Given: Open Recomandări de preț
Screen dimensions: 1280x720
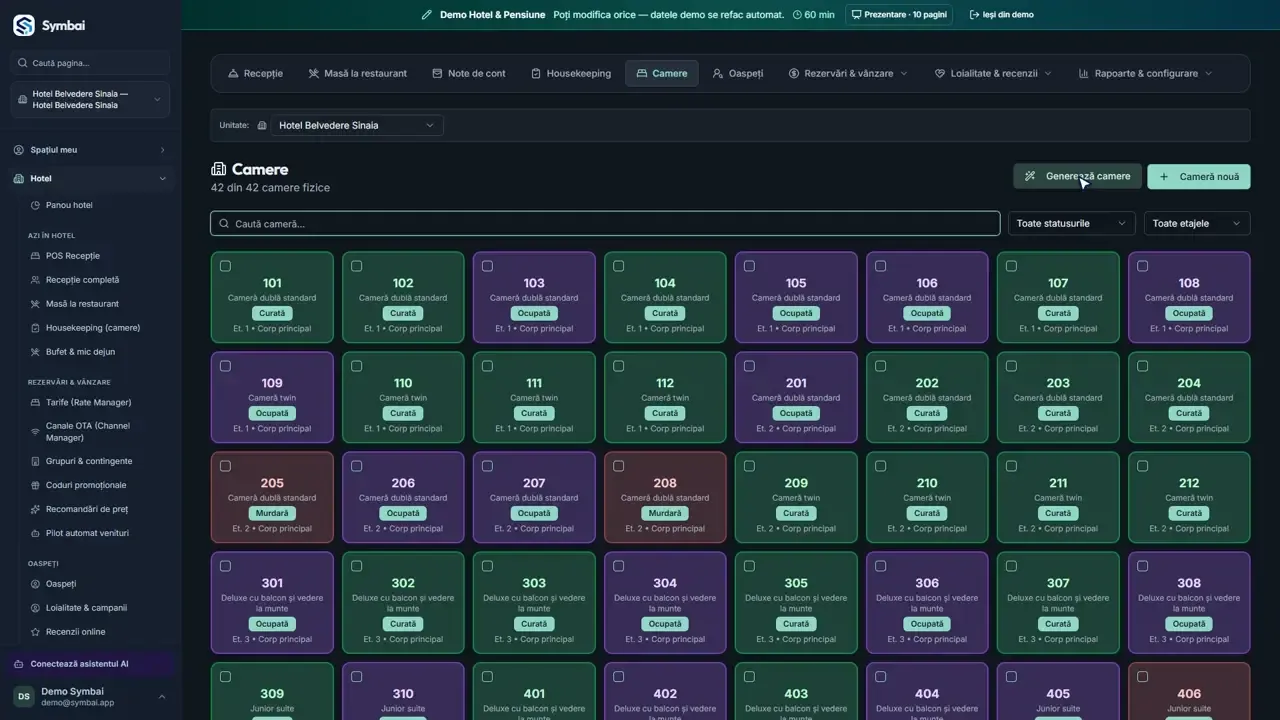Looking at the screenshot, I should point(87,509).
